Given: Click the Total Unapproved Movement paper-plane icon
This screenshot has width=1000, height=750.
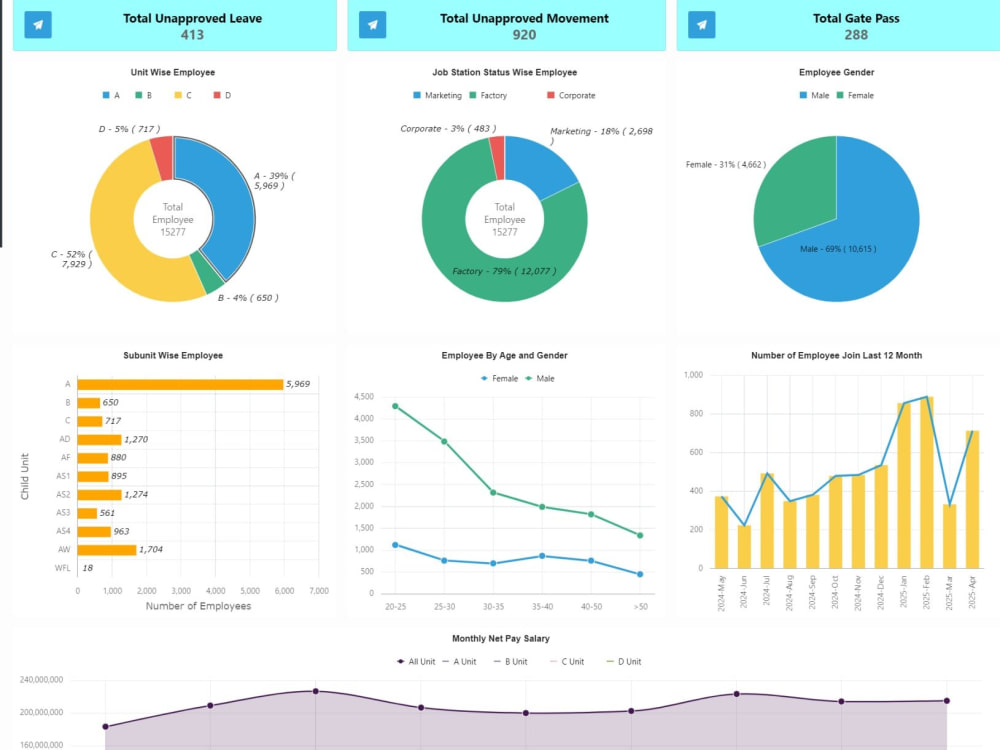Looking at the screenshot, I should coord(372,25).
